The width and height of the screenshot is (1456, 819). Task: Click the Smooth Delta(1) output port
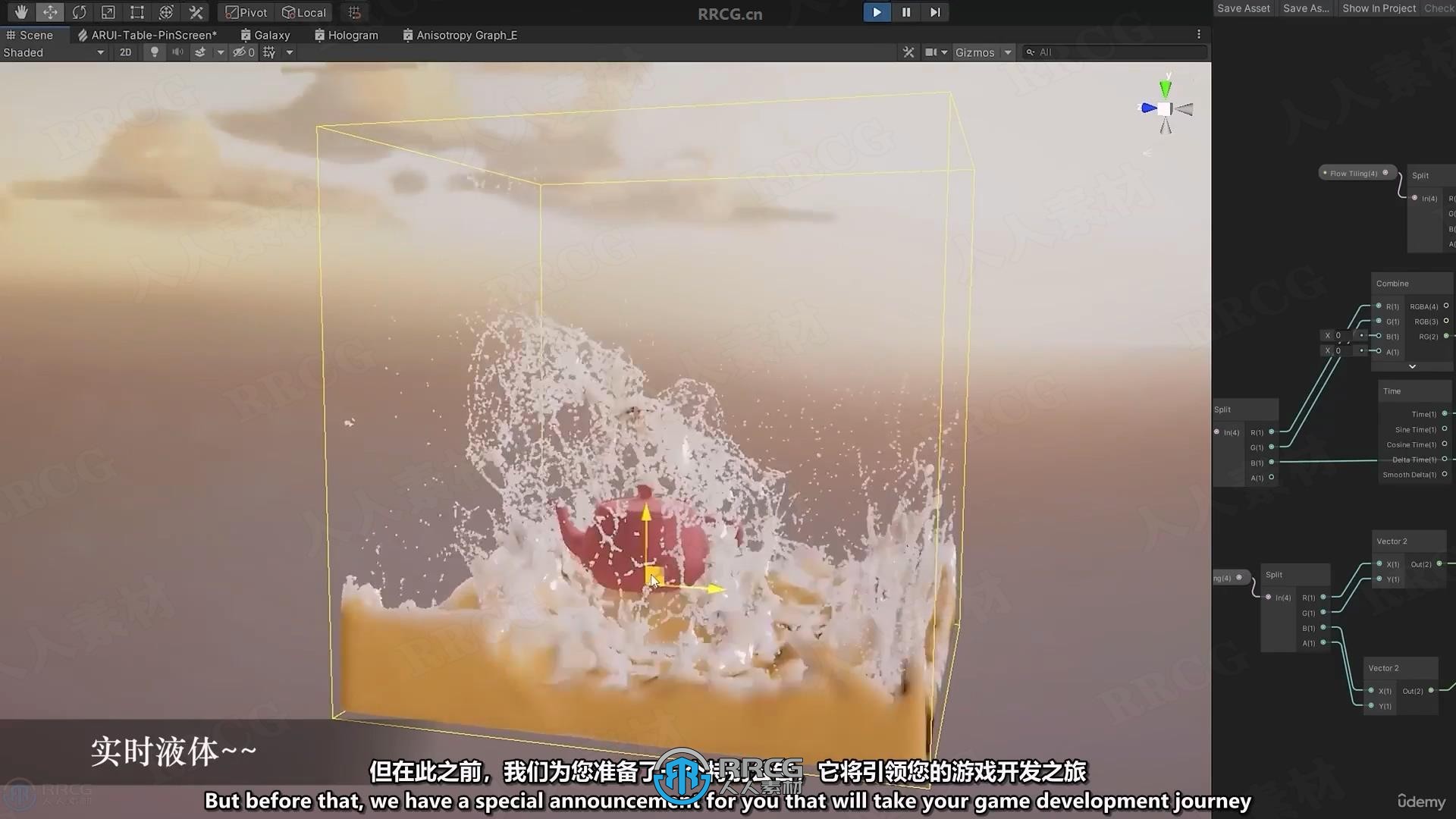(x=1445, y=475)
